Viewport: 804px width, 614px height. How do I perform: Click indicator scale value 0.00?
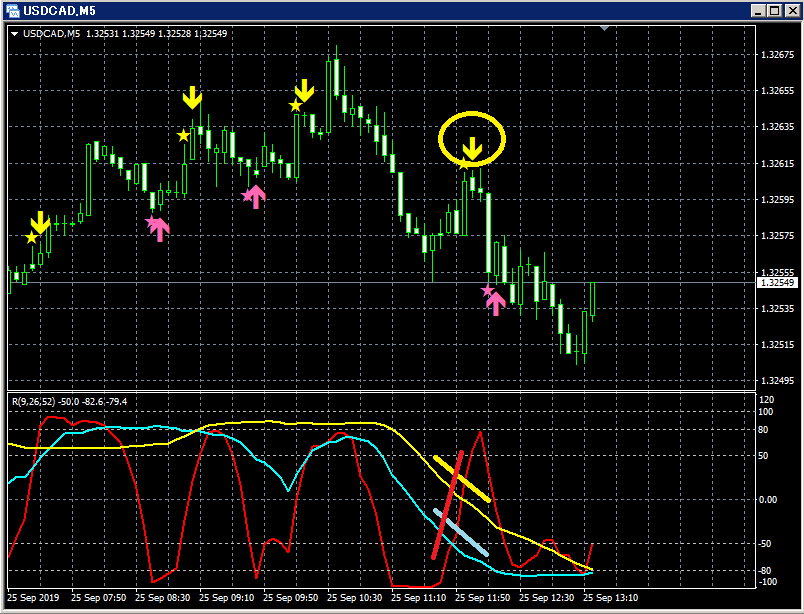[768, 500]
